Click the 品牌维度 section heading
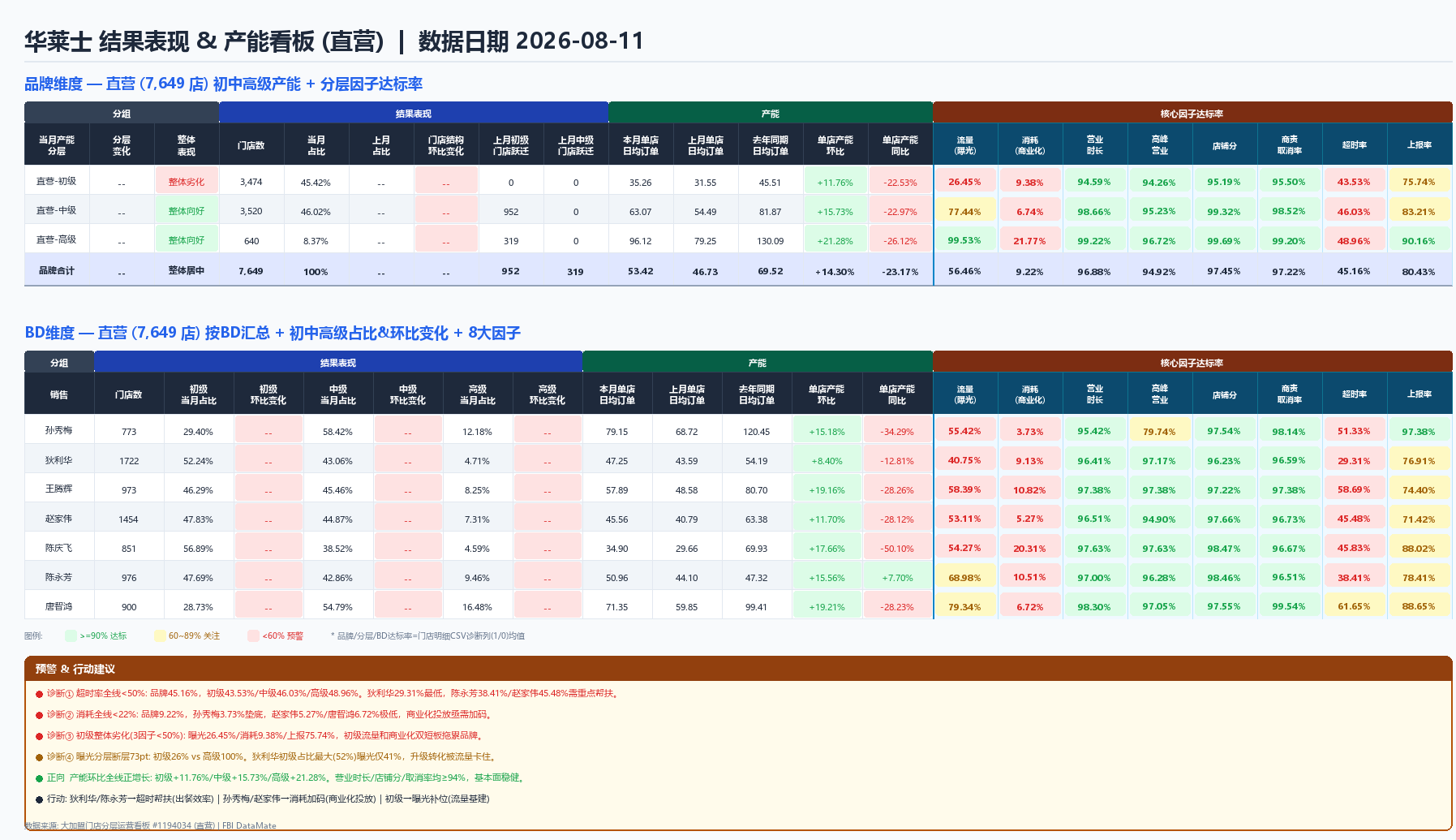 pos(223,84)
